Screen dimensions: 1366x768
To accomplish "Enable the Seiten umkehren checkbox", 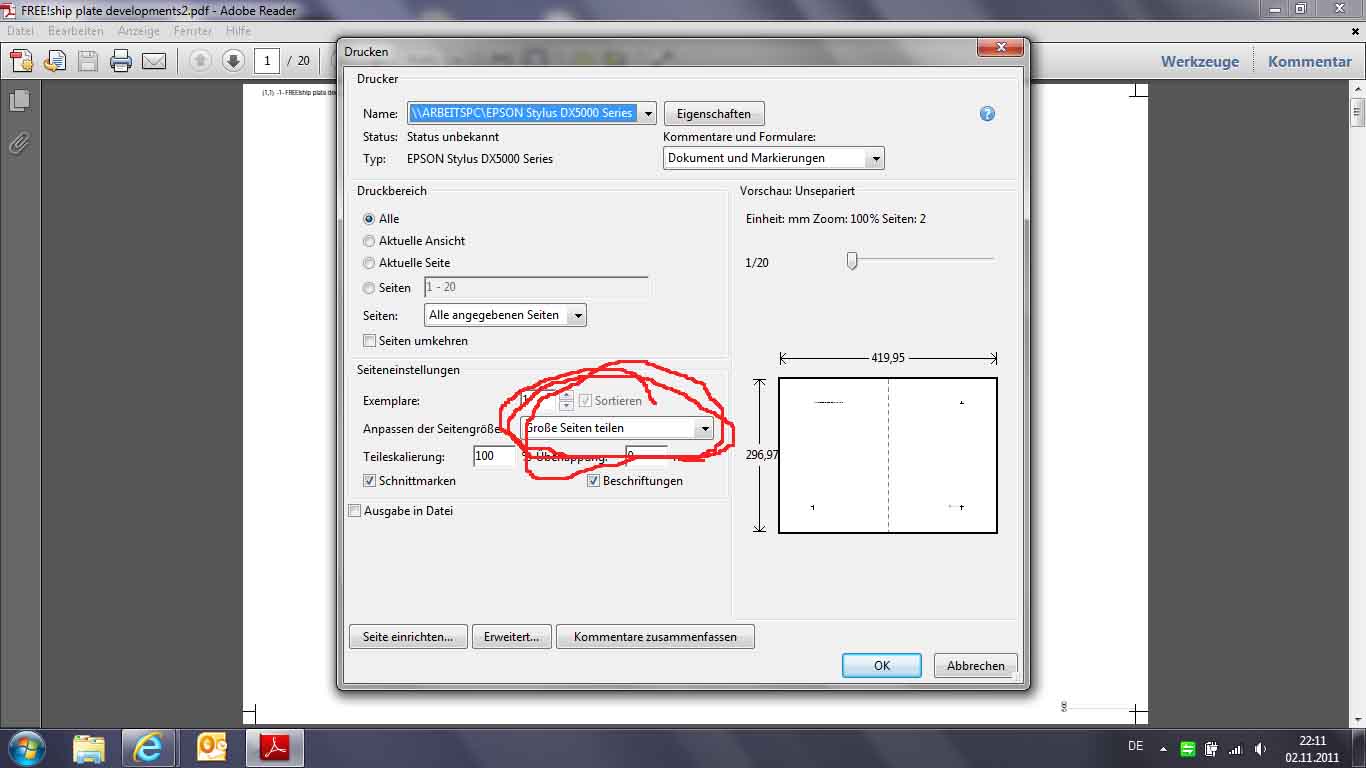I will [x=370, y=341].
